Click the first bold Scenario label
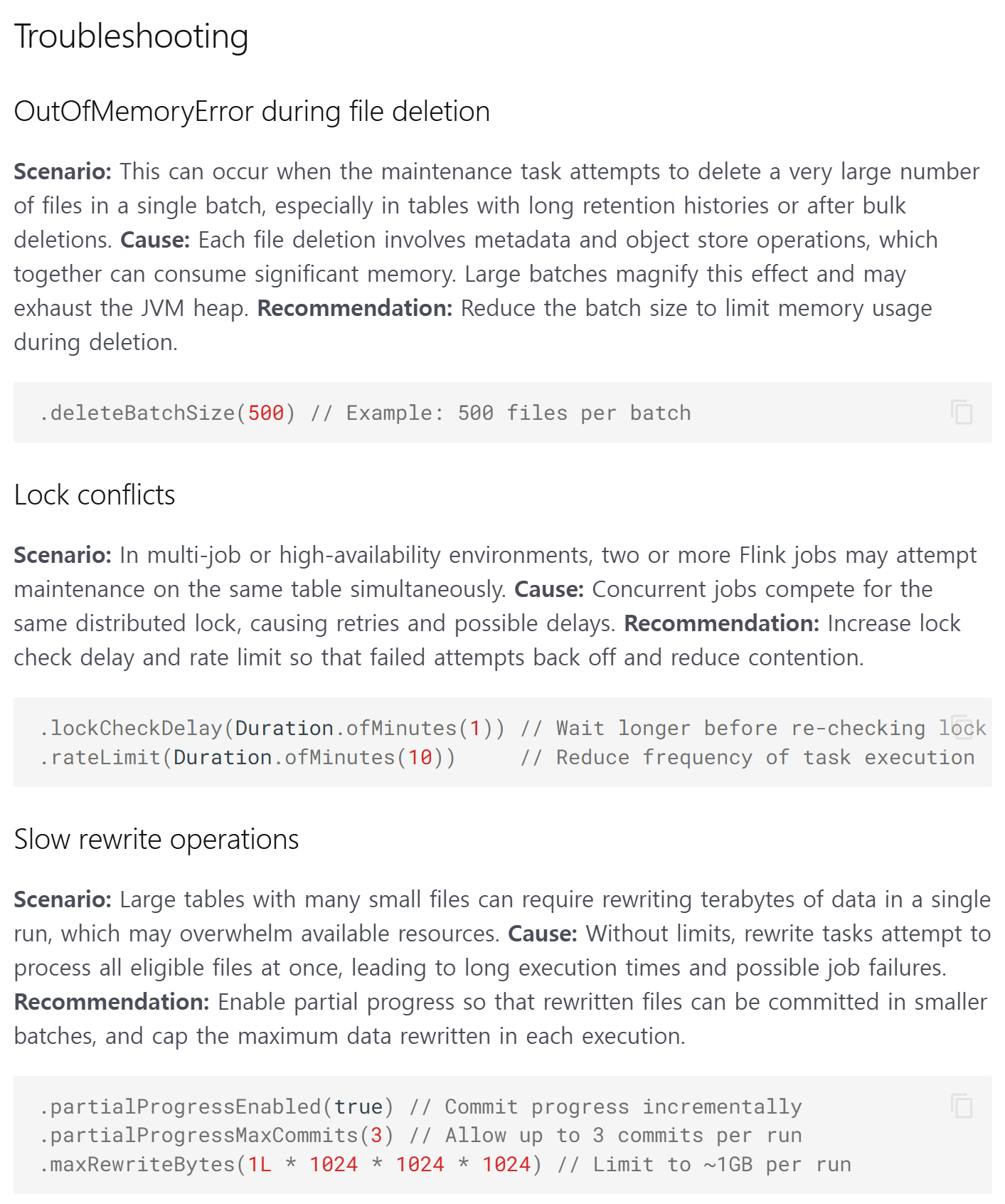The image size is (1005, 1204). [x=63, y=171]
